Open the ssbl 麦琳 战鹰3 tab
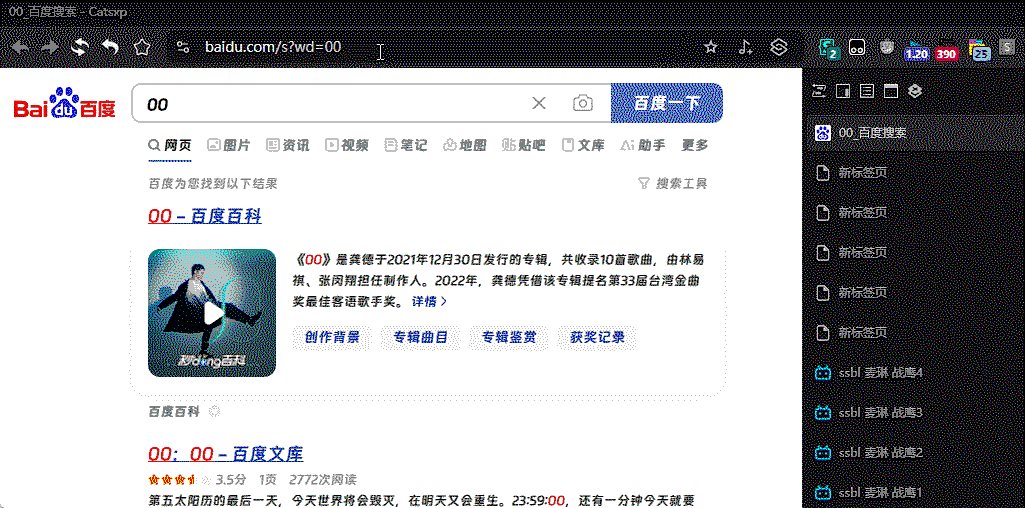 pos(916,413)
